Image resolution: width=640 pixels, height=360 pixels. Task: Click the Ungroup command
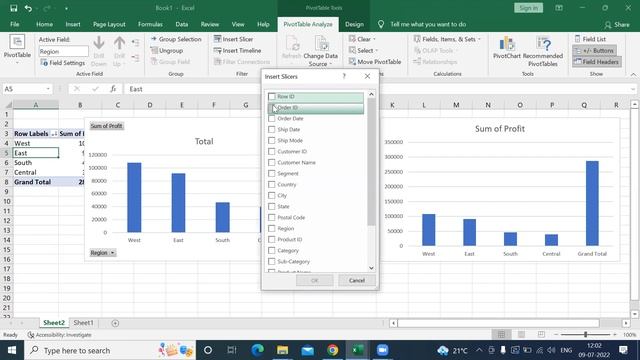click(x=167, y=51)
